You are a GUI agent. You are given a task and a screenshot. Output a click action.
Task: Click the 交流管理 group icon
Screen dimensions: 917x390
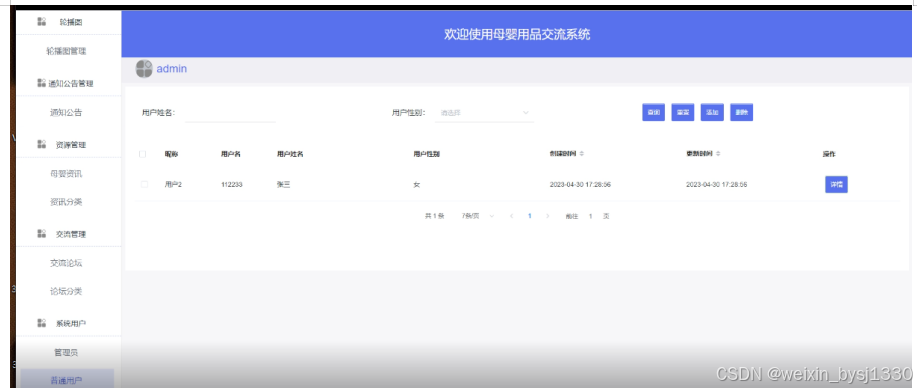point(42,234)
